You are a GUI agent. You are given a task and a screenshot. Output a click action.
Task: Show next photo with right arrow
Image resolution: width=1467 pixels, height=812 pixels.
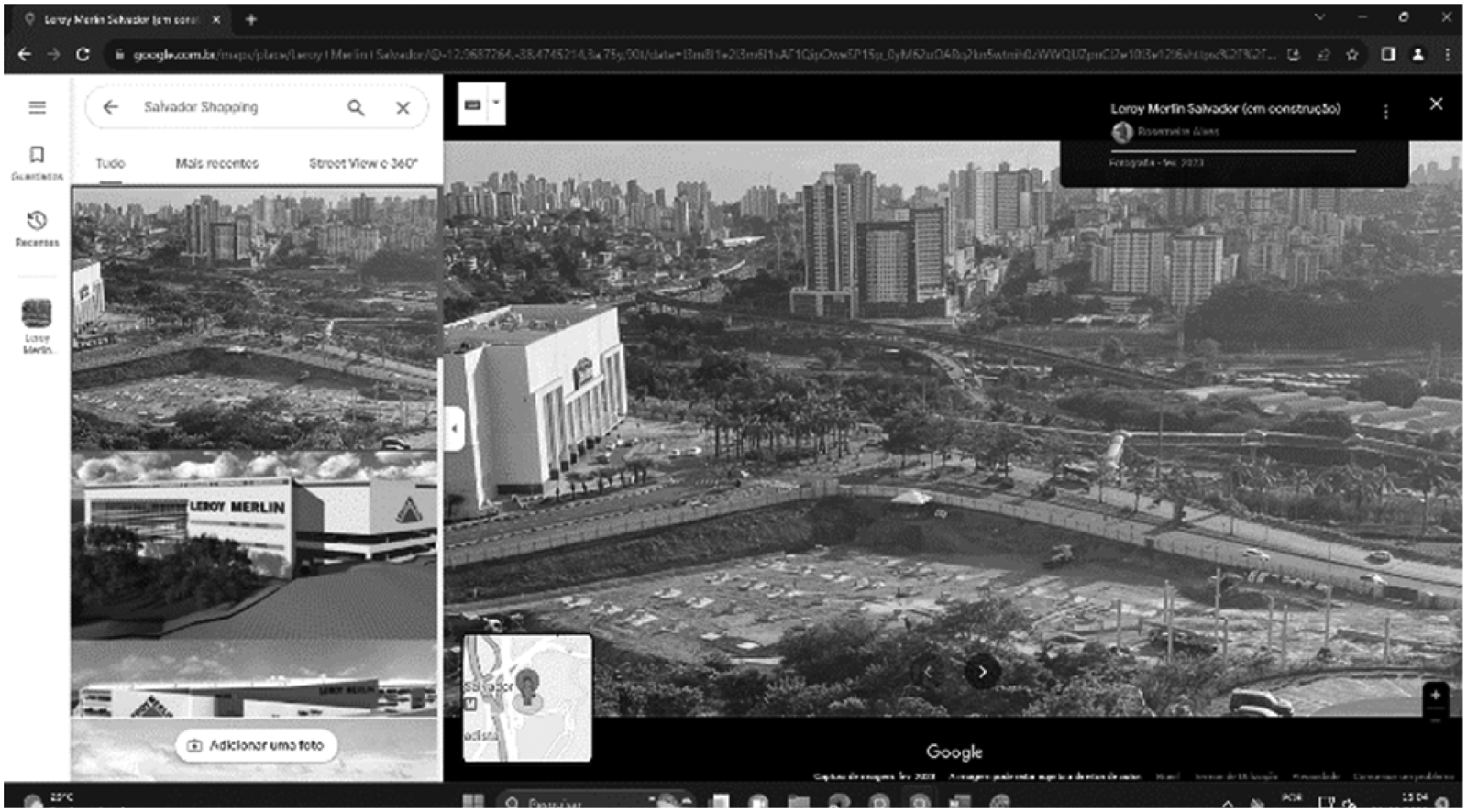(982, 672)
